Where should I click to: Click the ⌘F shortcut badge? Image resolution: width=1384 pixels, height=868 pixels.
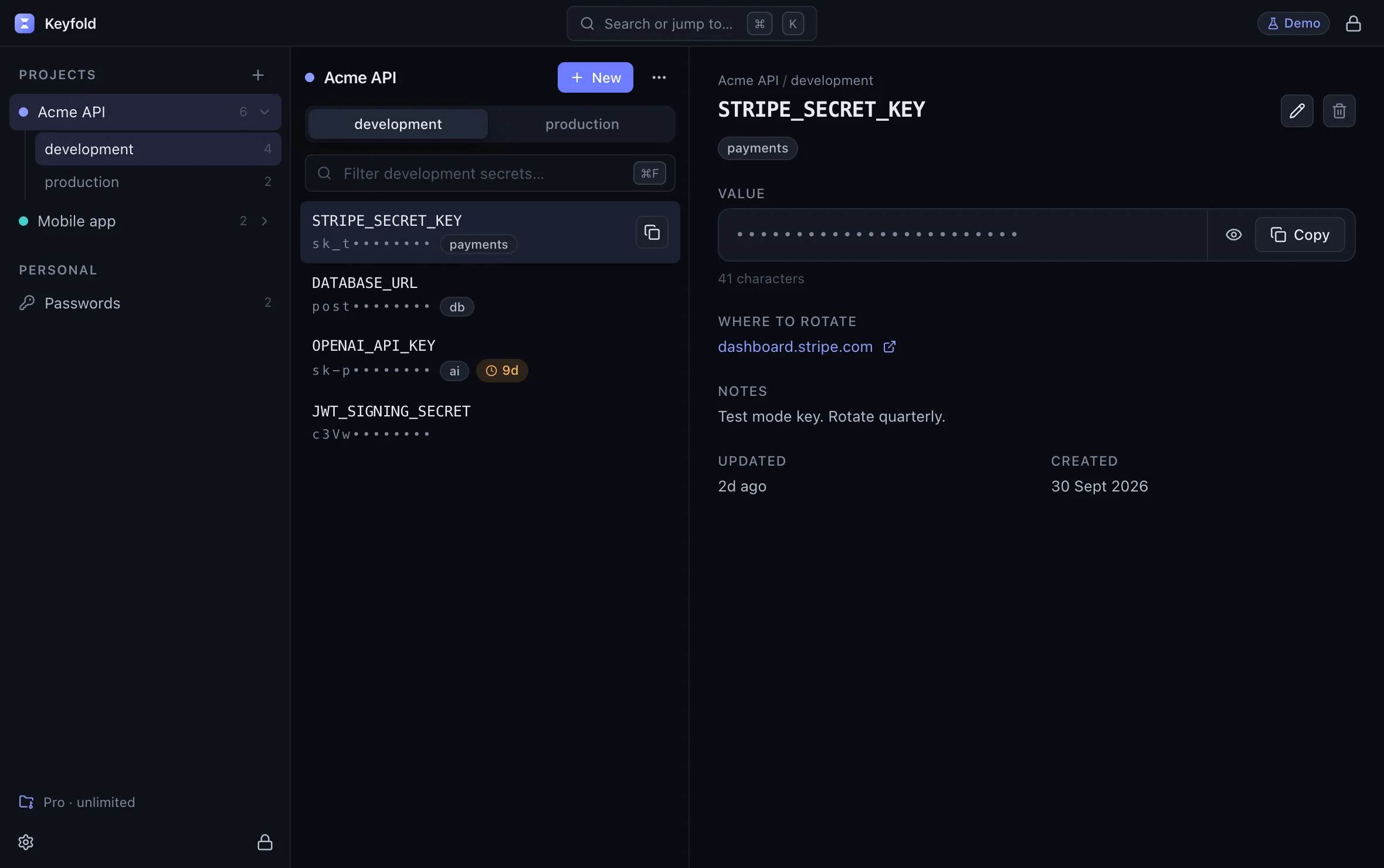pyautogui.click(x=650, y=173)
